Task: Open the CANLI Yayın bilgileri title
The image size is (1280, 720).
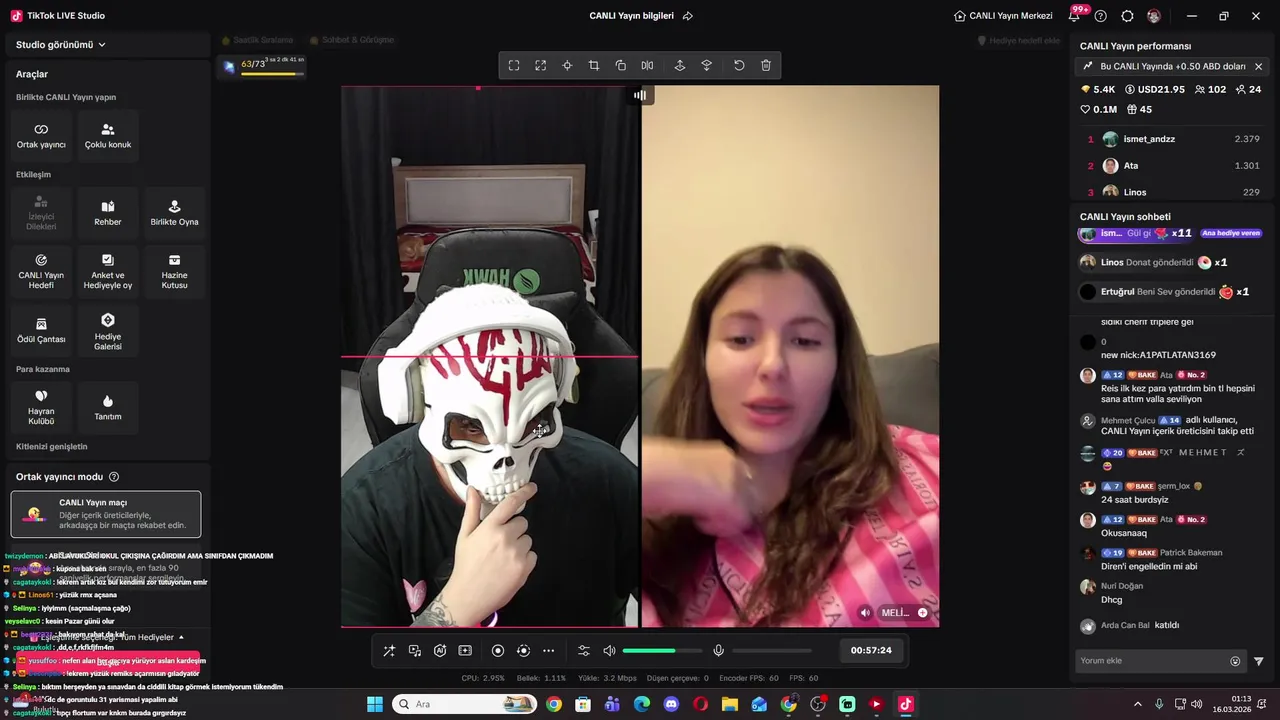Action: click(632, 16)
